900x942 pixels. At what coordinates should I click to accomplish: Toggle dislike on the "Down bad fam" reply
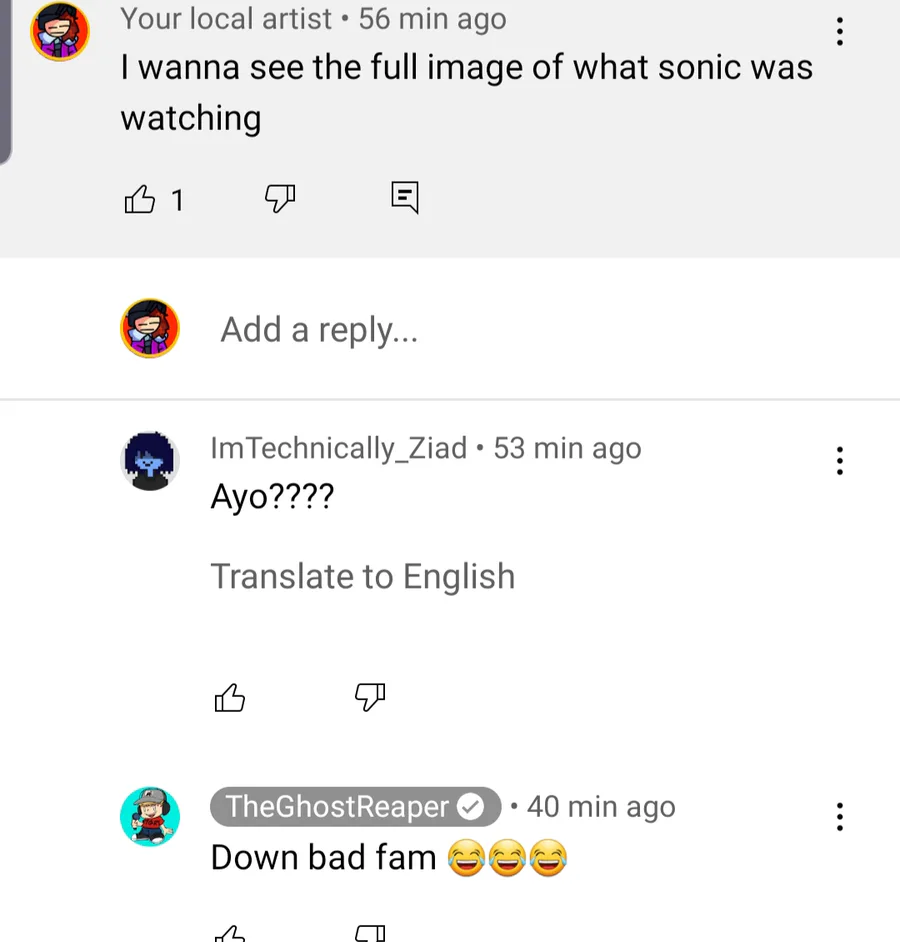tap(370, 933)
